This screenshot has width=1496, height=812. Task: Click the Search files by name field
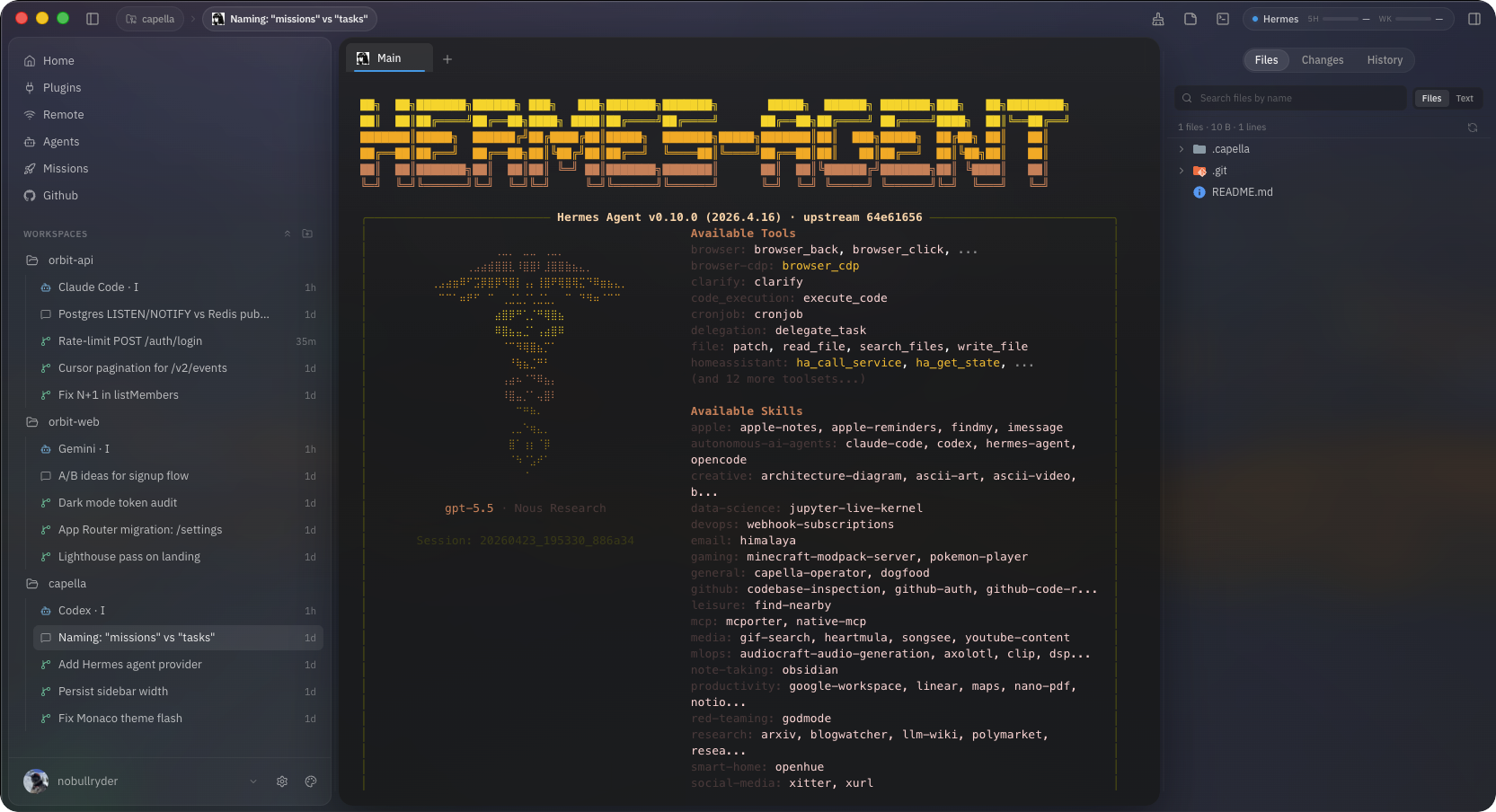pyautogui.click(x=1290, y=98)
